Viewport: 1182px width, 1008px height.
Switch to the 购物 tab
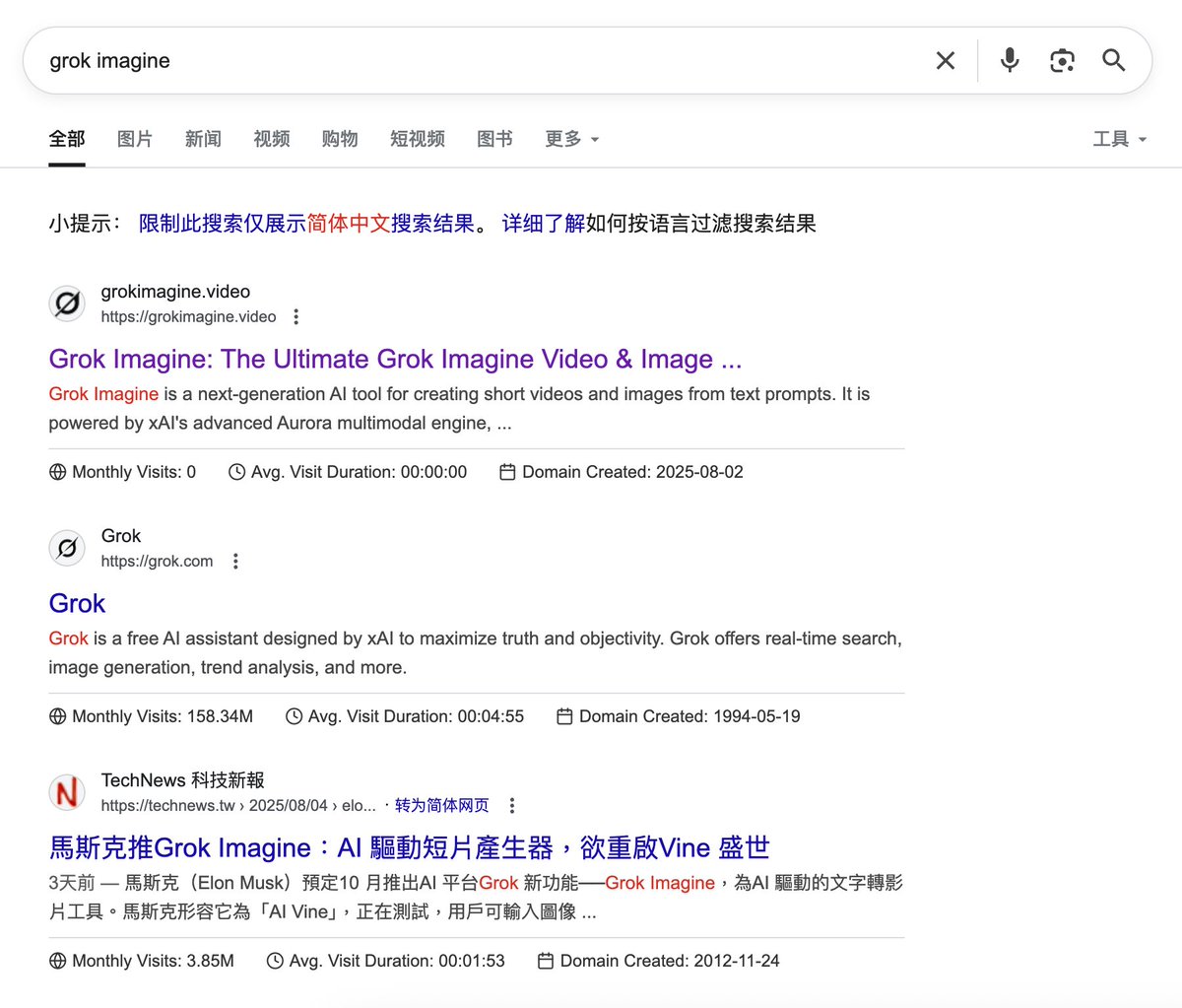340,139
